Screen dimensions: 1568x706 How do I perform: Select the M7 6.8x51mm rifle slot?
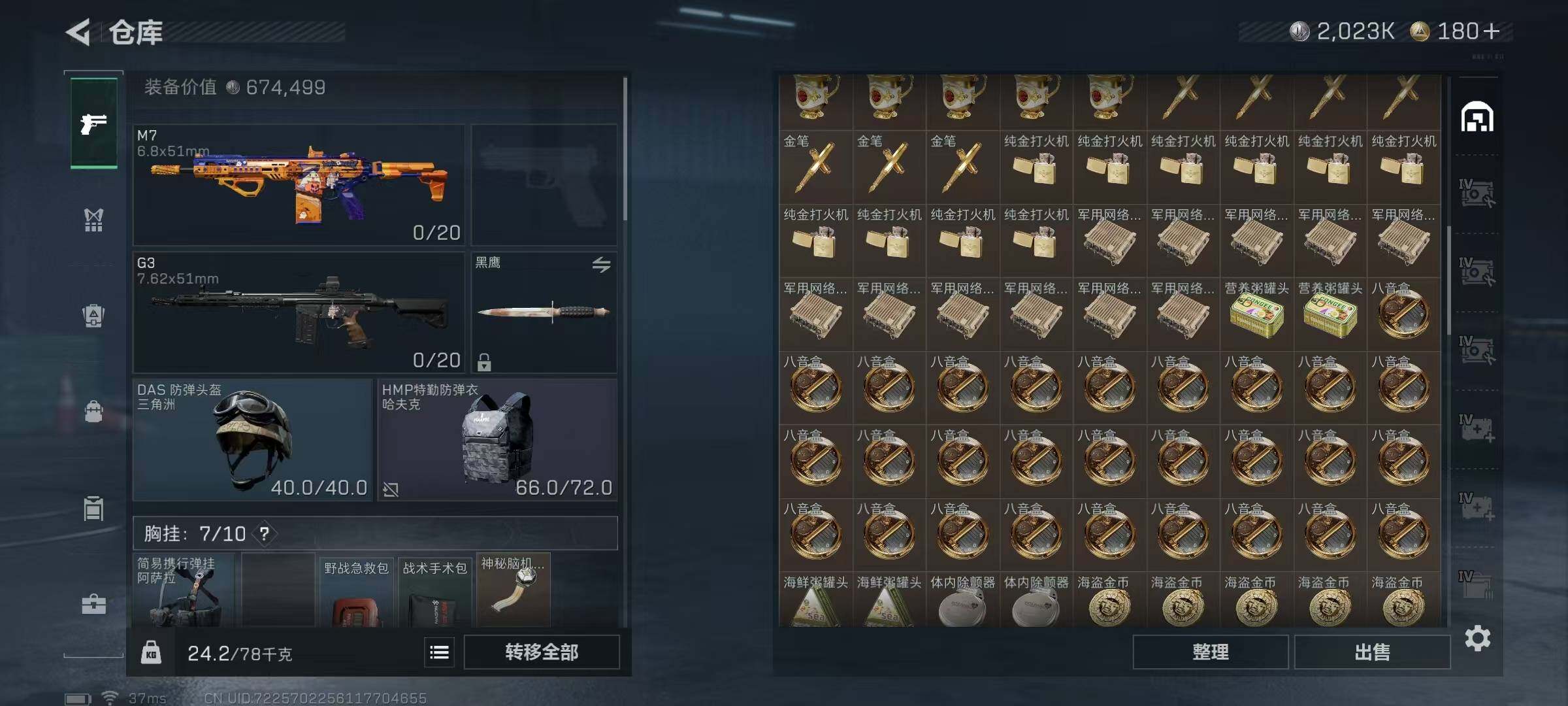point(299,185)
